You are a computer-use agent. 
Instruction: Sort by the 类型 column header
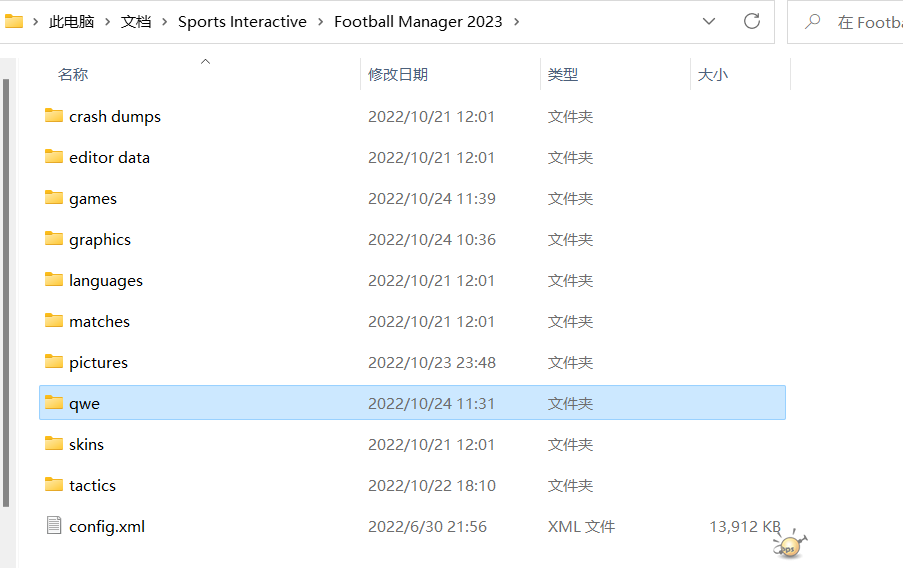point(563,74)
